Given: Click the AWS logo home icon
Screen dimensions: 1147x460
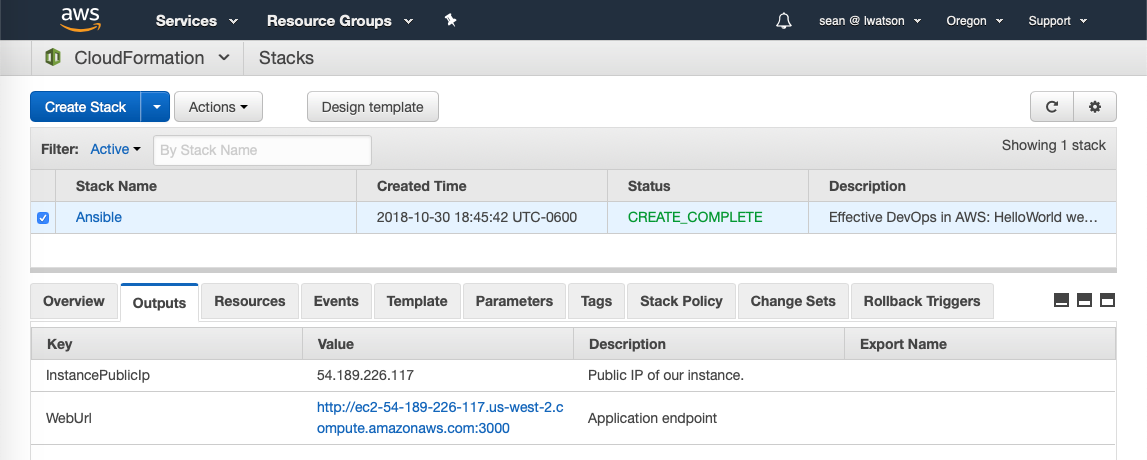Looking at the screenshot, I should 79,20.
